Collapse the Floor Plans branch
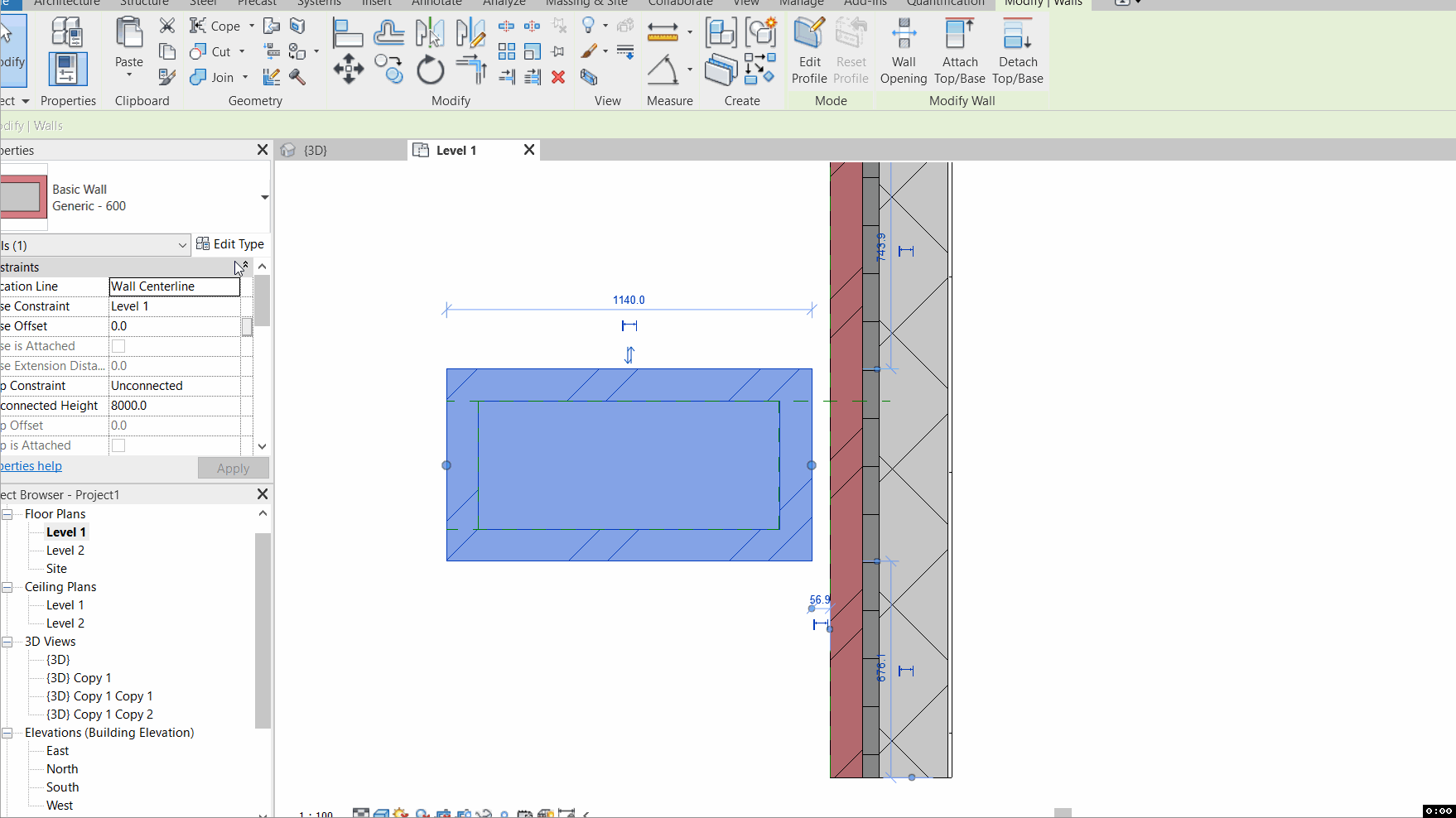Screen dimensions: 1456x818 pyautogui.click(x=7, y=513)
